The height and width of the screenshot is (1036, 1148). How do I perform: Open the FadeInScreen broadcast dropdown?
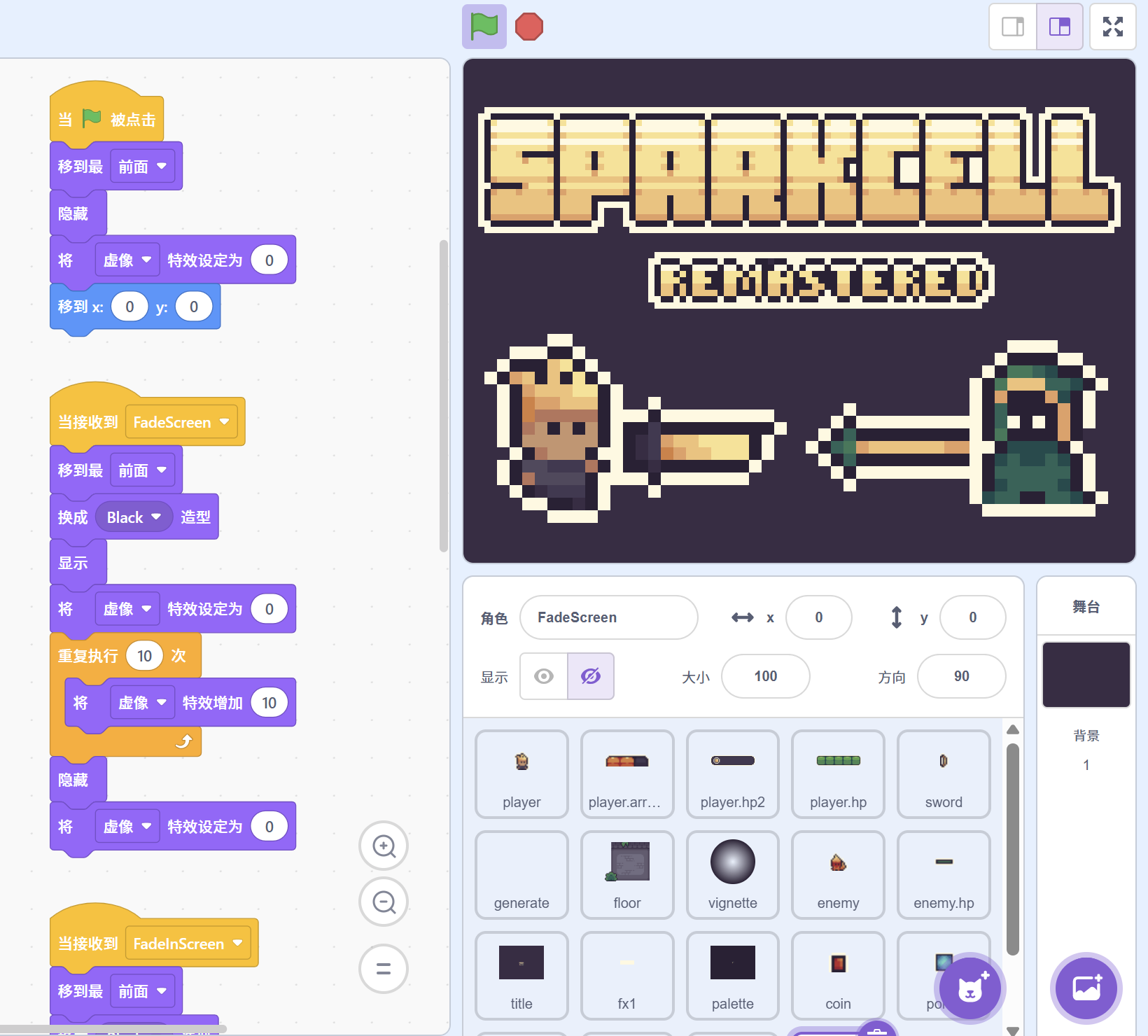point(188,944)
